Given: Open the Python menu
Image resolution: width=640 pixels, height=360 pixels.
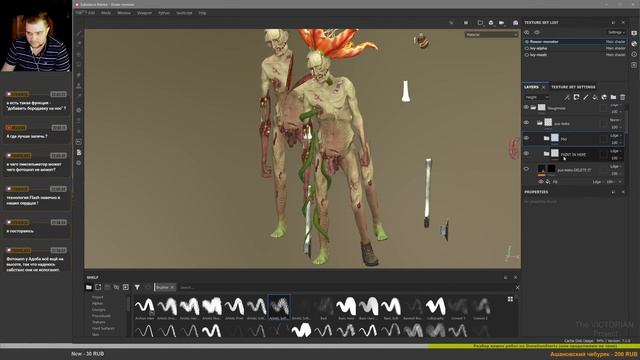Looking at the screenshot, I should coord(164,13).
